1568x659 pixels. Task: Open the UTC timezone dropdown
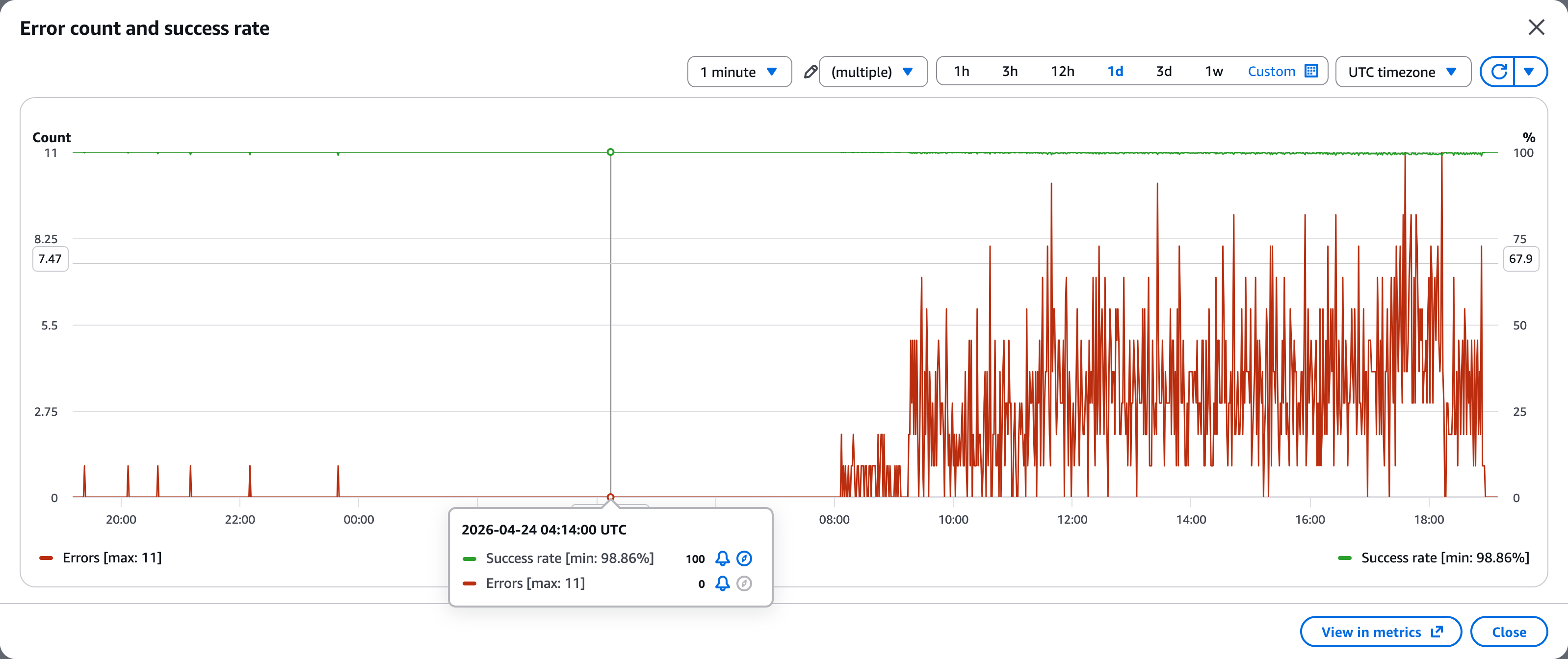[x=1403, y=72]
